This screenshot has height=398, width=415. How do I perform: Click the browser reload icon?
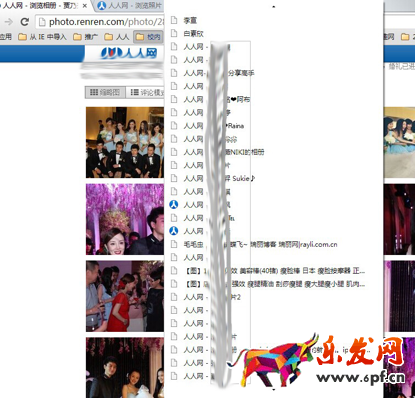click(25, 22)
